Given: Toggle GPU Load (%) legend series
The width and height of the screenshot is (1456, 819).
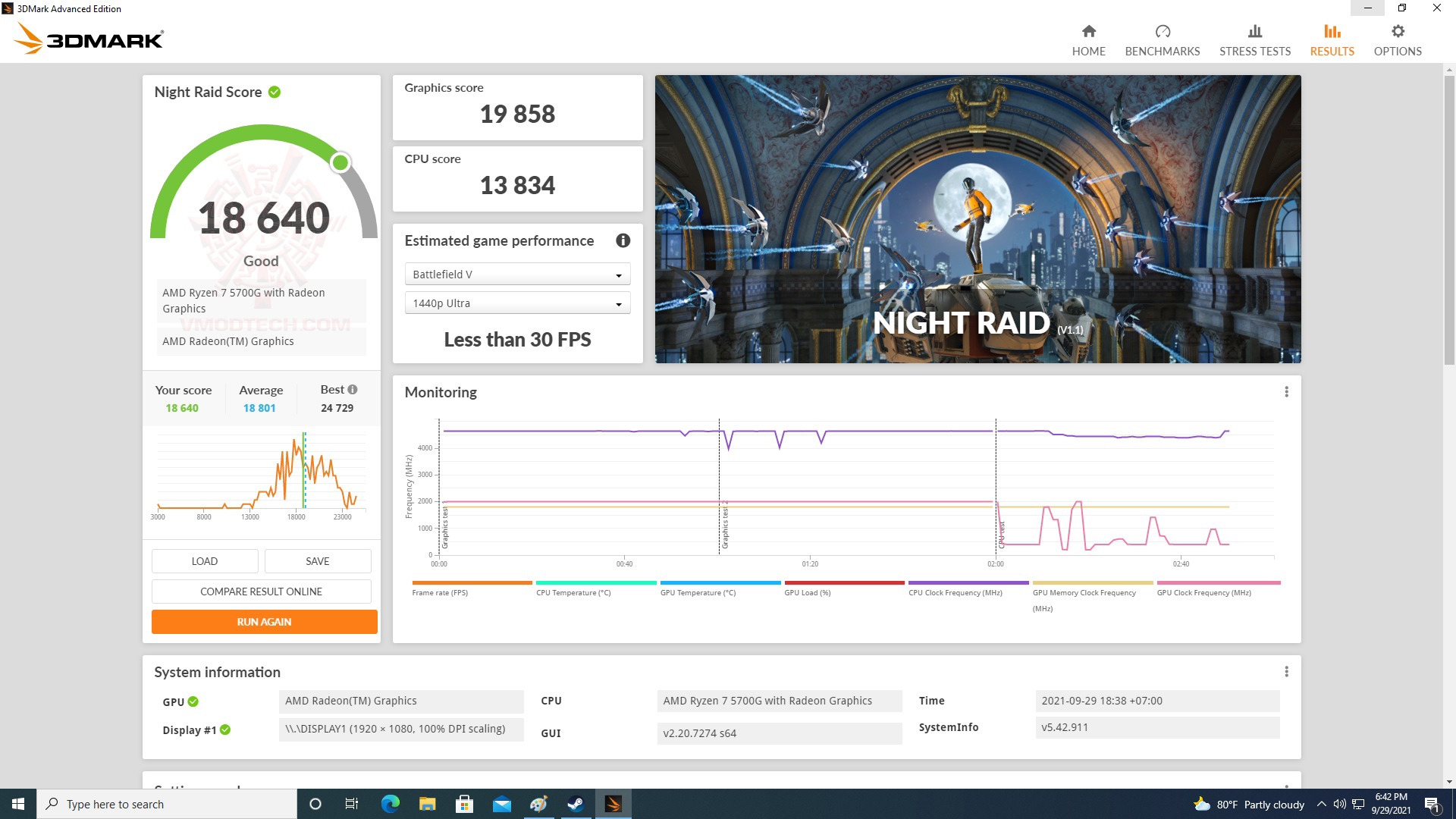Looking at the screenshot, I should pos(807,592).
